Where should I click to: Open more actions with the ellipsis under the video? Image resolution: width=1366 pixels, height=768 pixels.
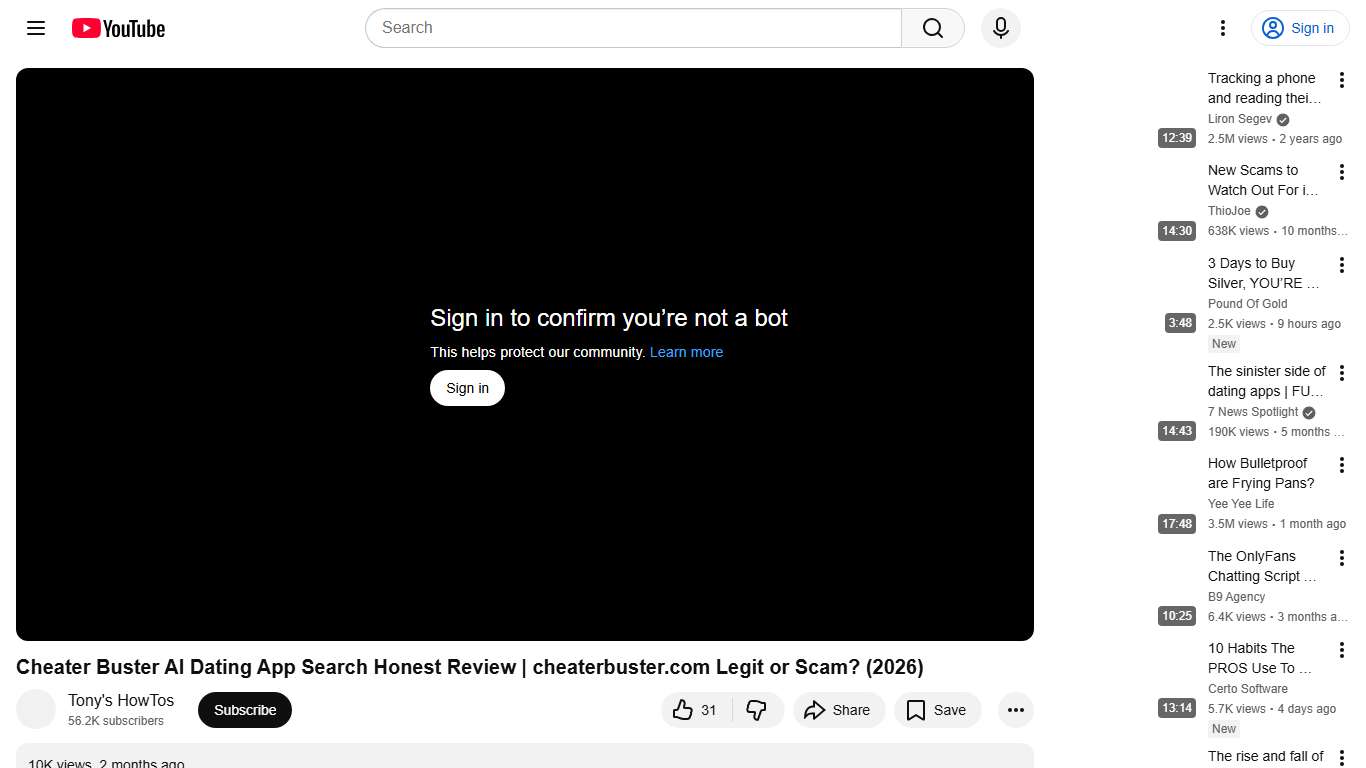pos(1015,710)
